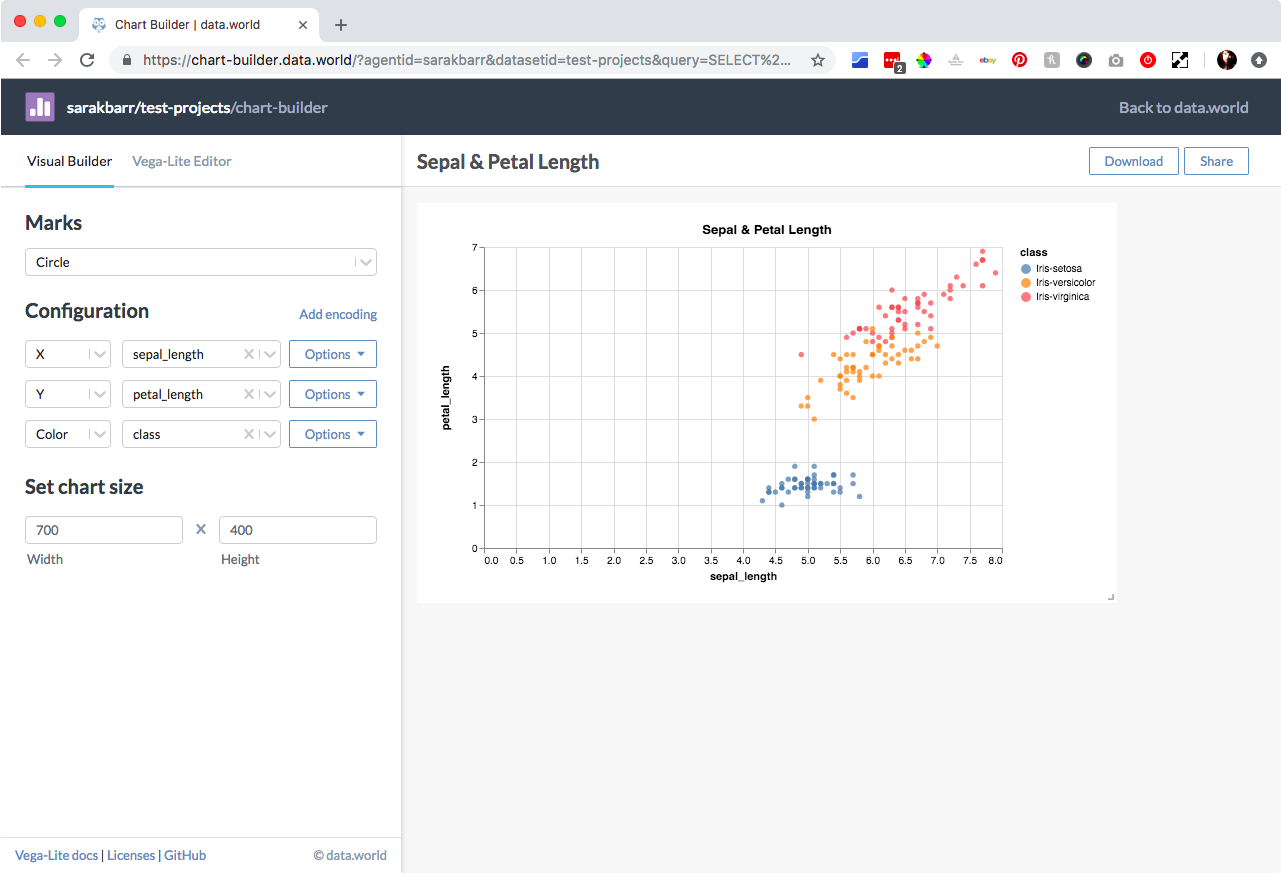Select the Visual Builder tab

coord(69,161)
